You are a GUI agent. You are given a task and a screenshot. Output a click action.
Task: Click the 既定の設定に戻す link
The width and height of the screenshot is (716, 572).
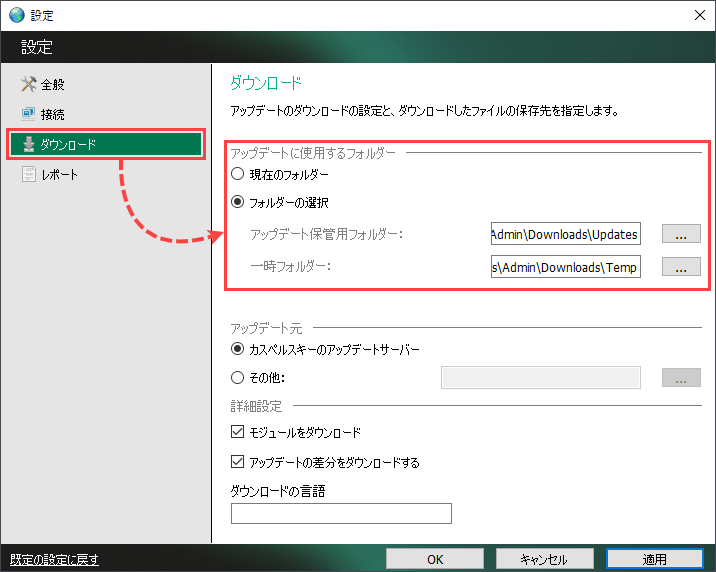click(55, 560)
